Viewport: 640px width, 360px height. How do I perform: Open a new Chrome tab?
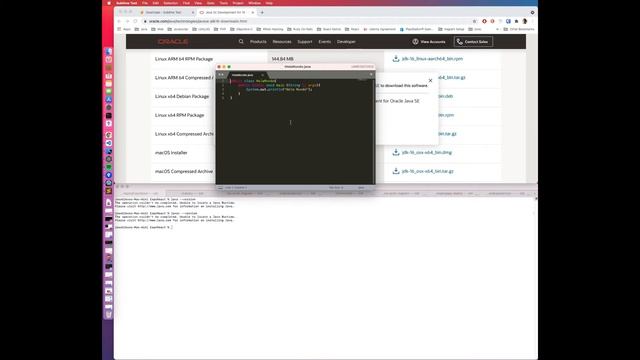262,12
